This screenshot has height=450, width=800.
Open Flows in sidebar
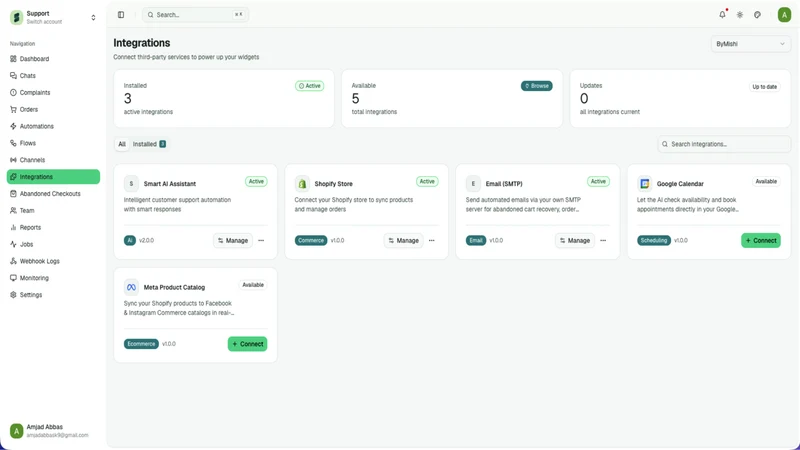click(53, 143)
